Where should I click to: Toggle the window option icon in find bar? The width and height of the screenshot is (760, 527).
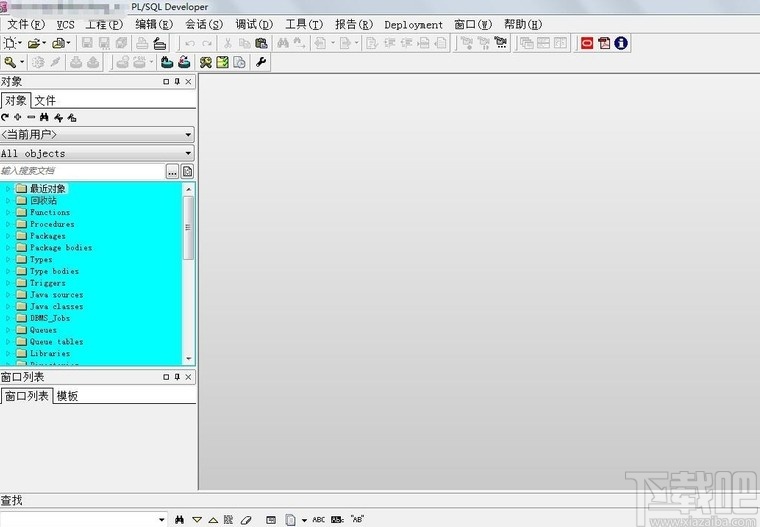pyautogui.click(x=271, y=520)
